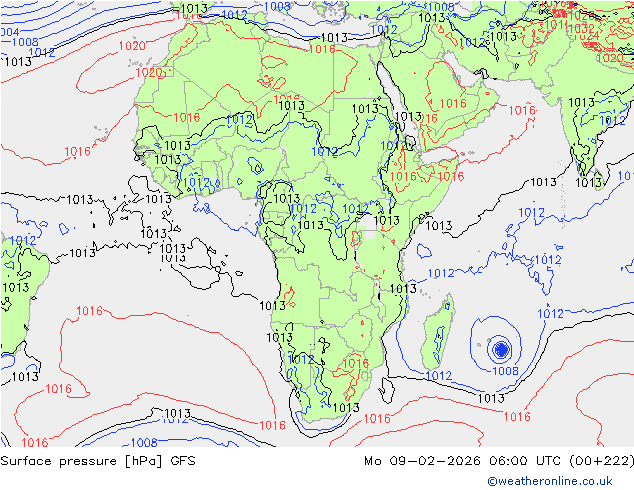Image resolution: width=634 pixels, height=490 pixels.
Task: Click the black 1013 label at South Africa's southern cape
Action: 347,408
